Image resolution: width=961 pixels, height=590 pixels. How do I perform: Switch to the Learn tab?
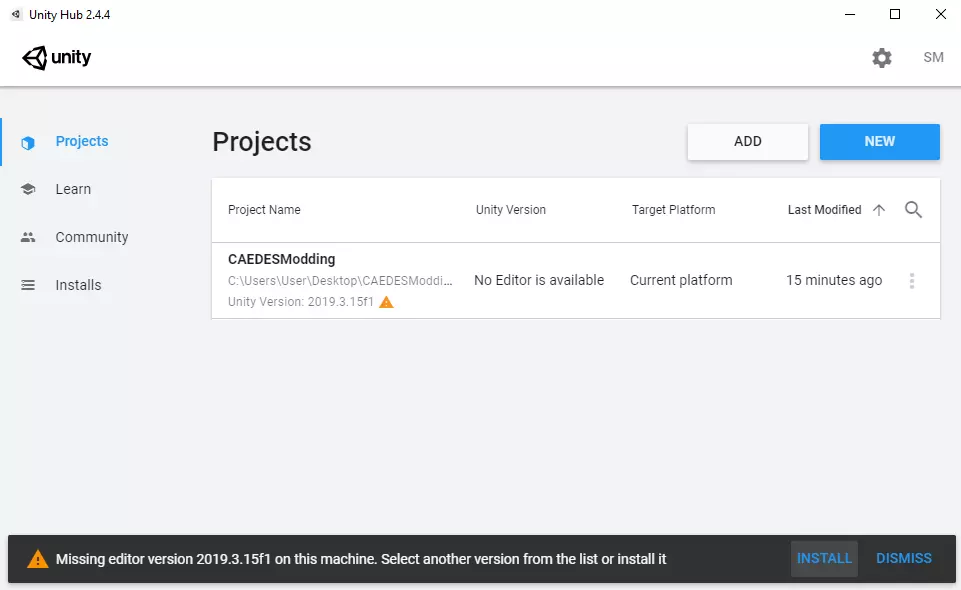click(73, 189)
